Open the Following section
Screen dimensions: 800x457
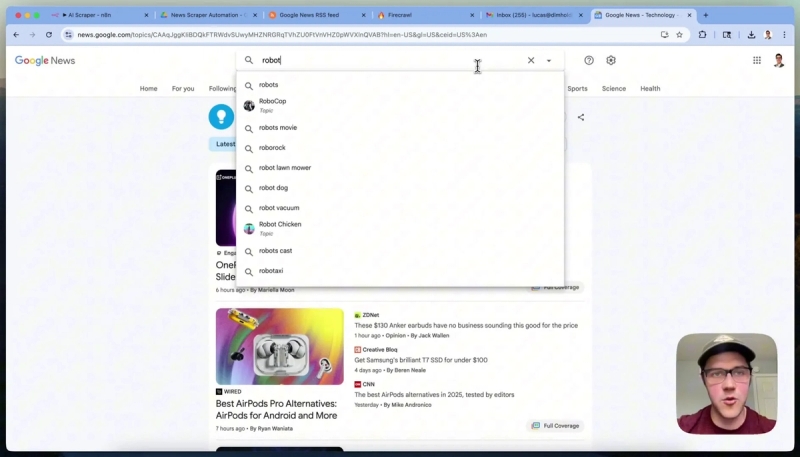tap(222, 88)
